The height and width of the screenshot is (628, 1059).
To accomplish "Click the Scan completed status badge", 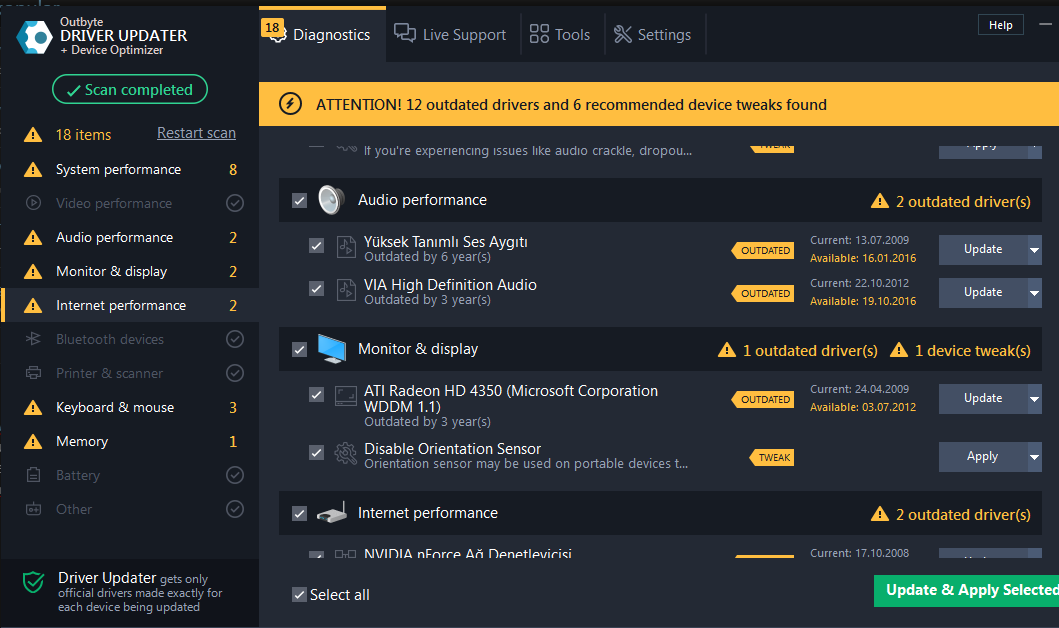I will click(130, 89).
